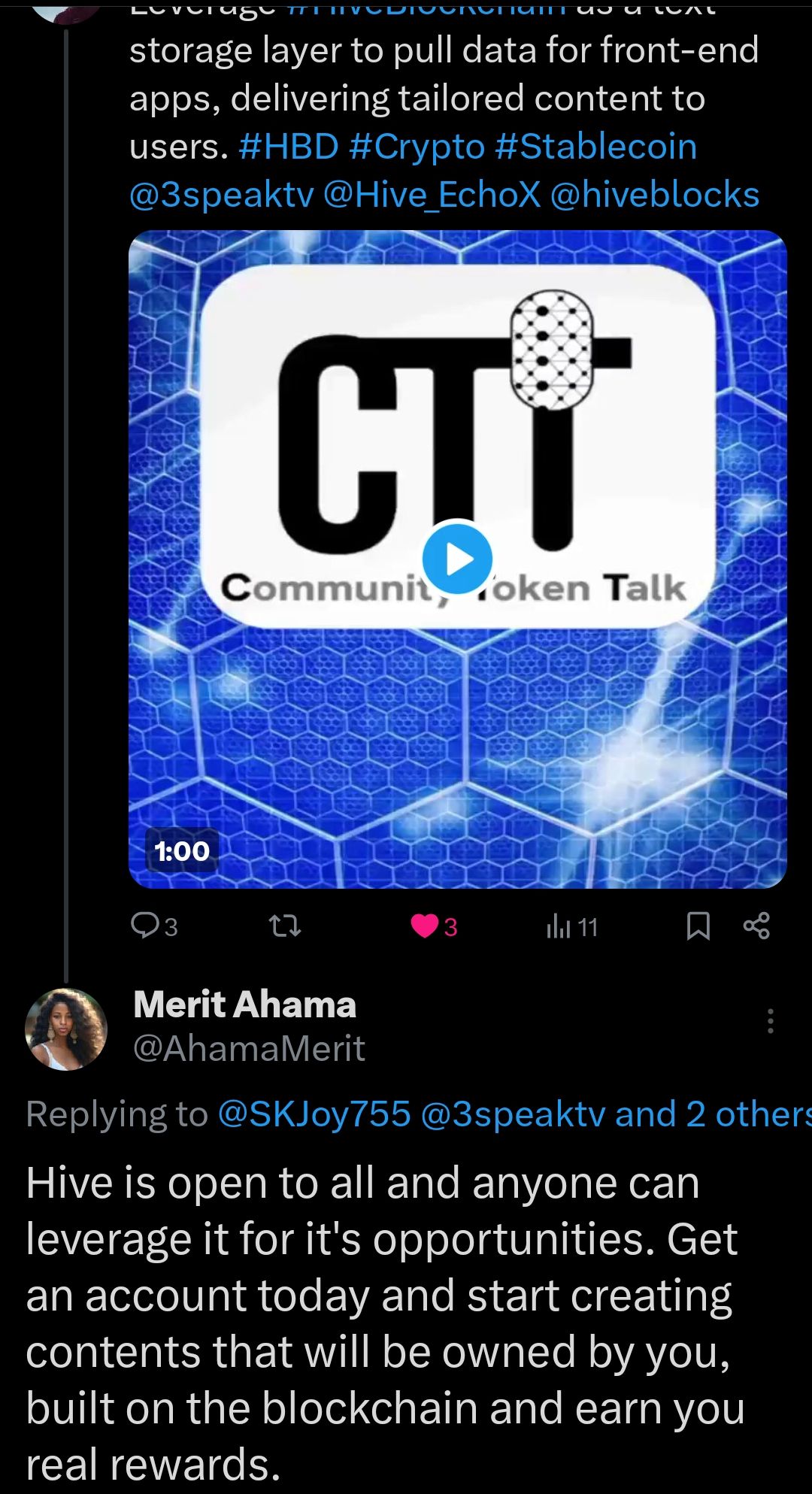Tap the share icon

coord(756,926)
